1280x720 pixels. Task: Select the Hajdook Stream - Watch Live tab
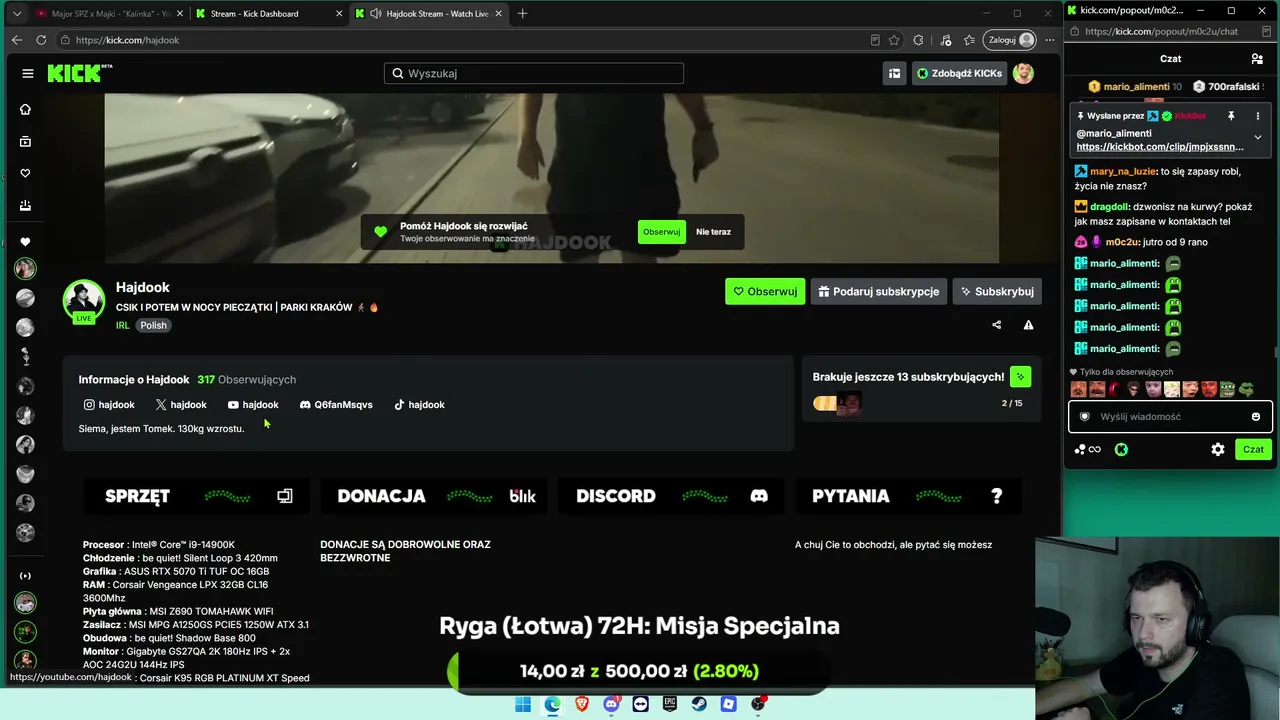pyautogui.click(x=429, y=14)
